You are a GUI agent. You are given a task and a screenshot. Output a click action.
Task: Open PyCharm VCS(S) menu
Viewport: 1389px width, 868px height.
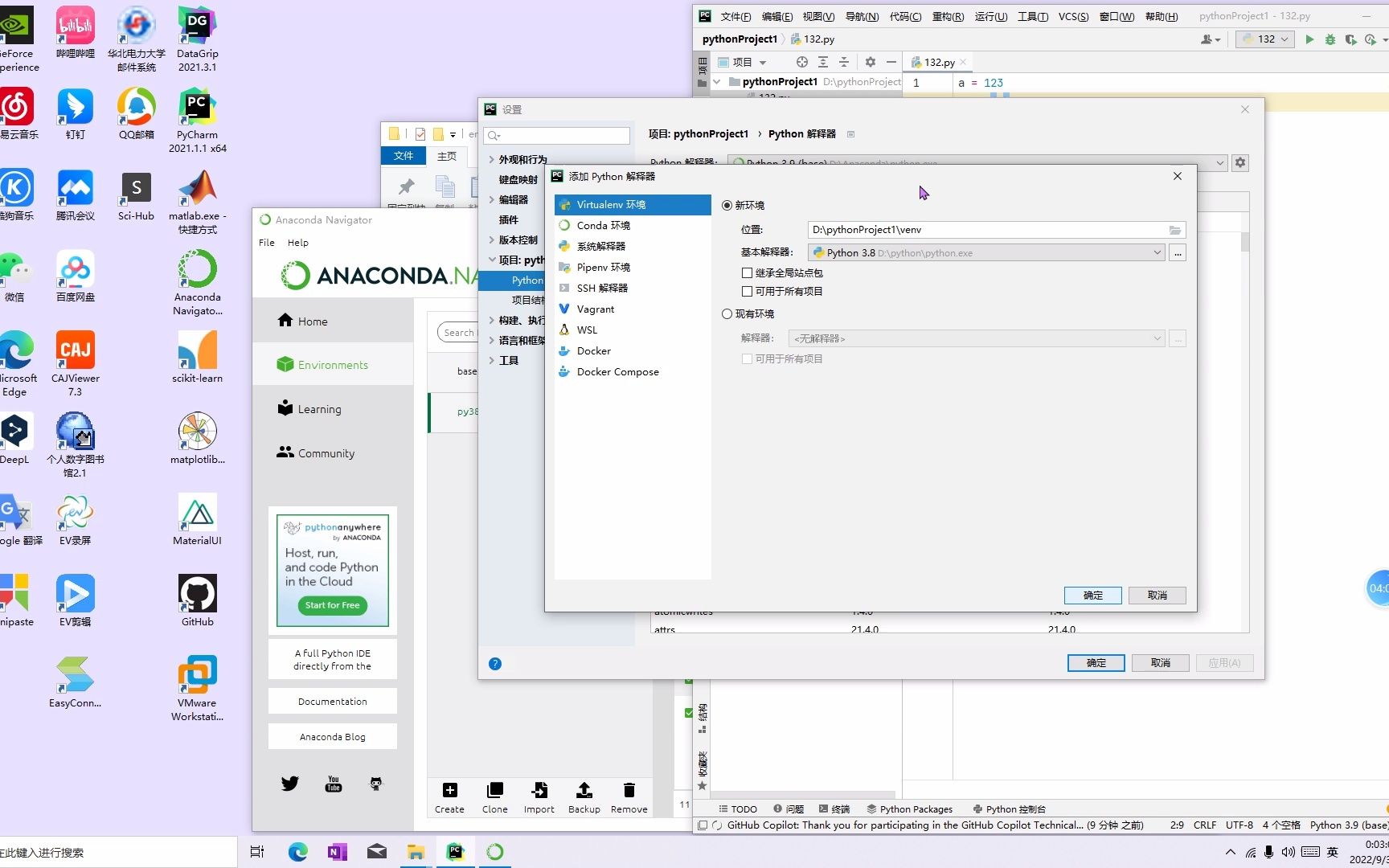(x=1073, y=16)
